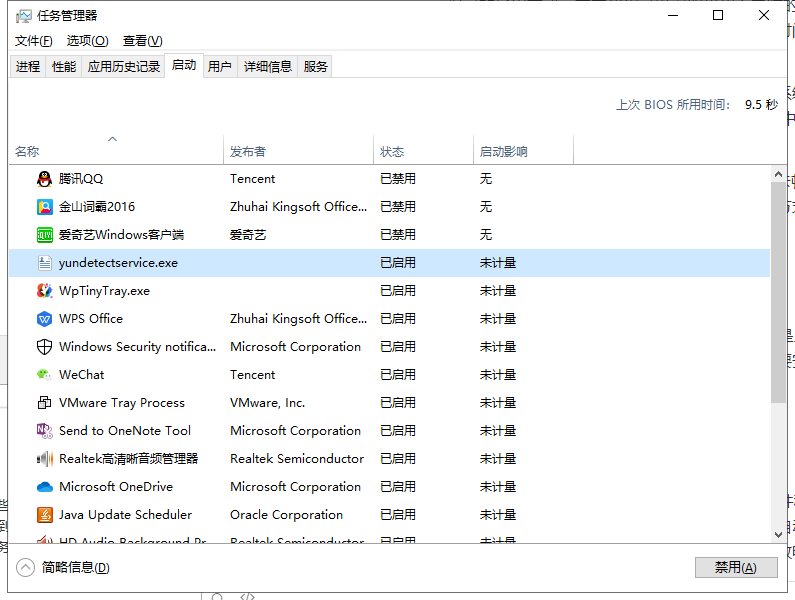Click Oracle Corporation publisher cell
795x600 pixels.
286,515
